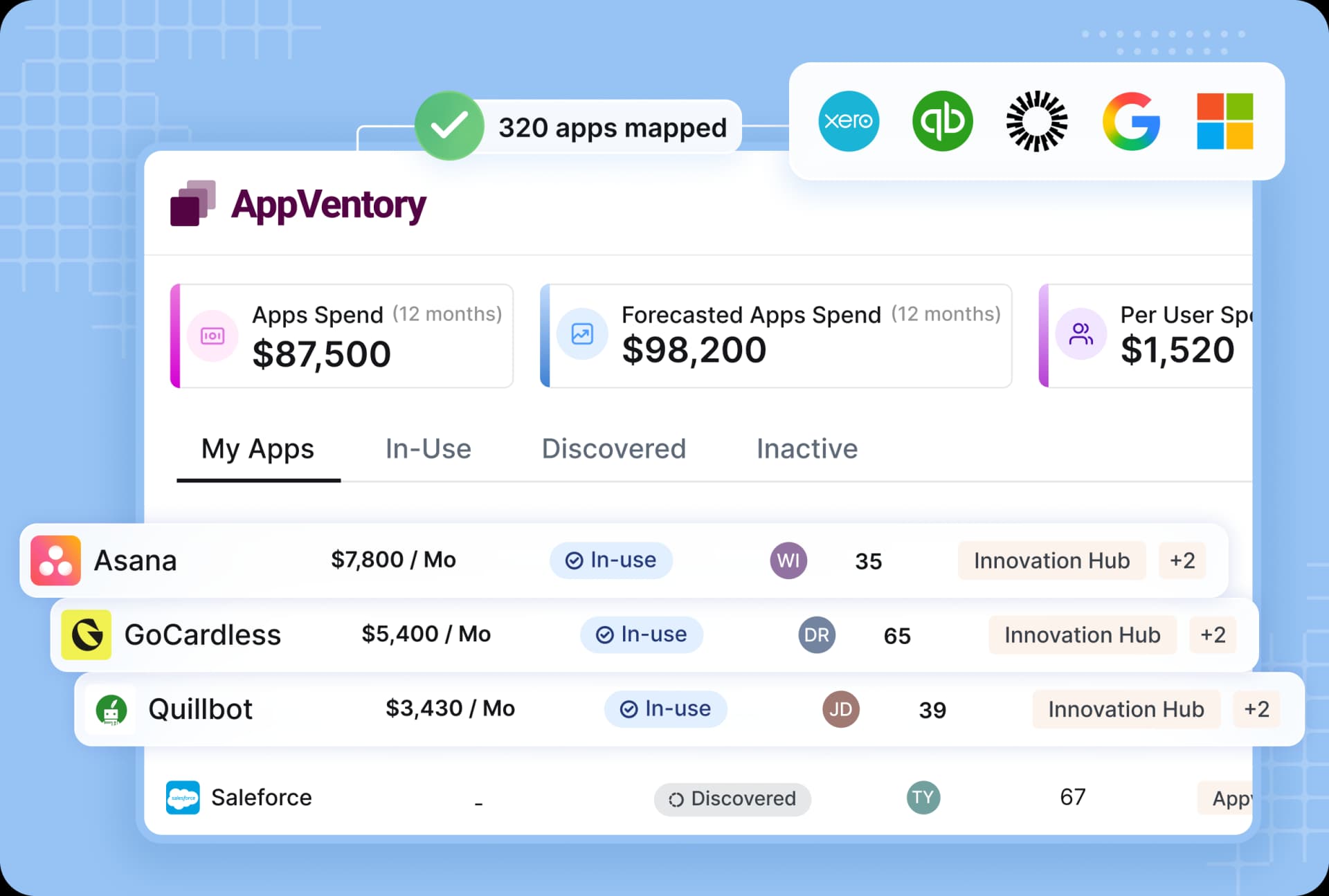Click the 320 apps mapped label
This screenshot has width=1329, height=896.
point(613,127)
